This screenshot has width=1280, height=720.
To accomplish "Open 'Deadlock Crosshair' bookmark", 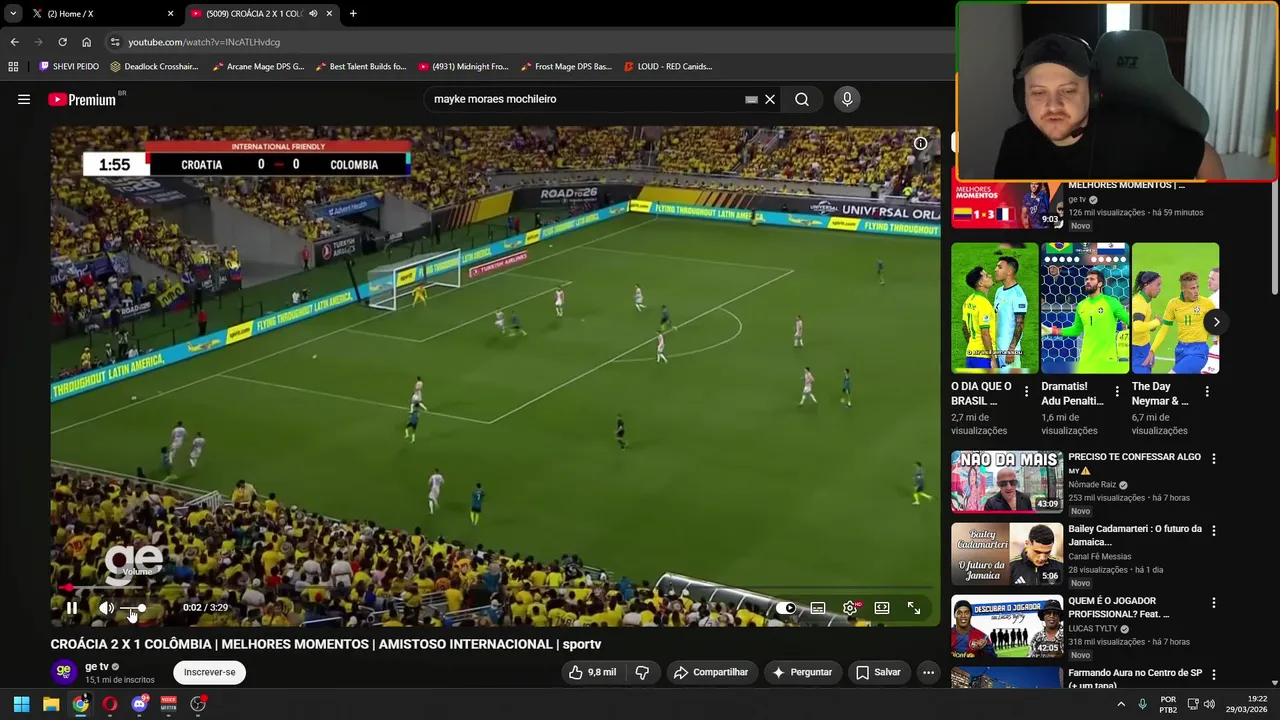I will [155, 66].
